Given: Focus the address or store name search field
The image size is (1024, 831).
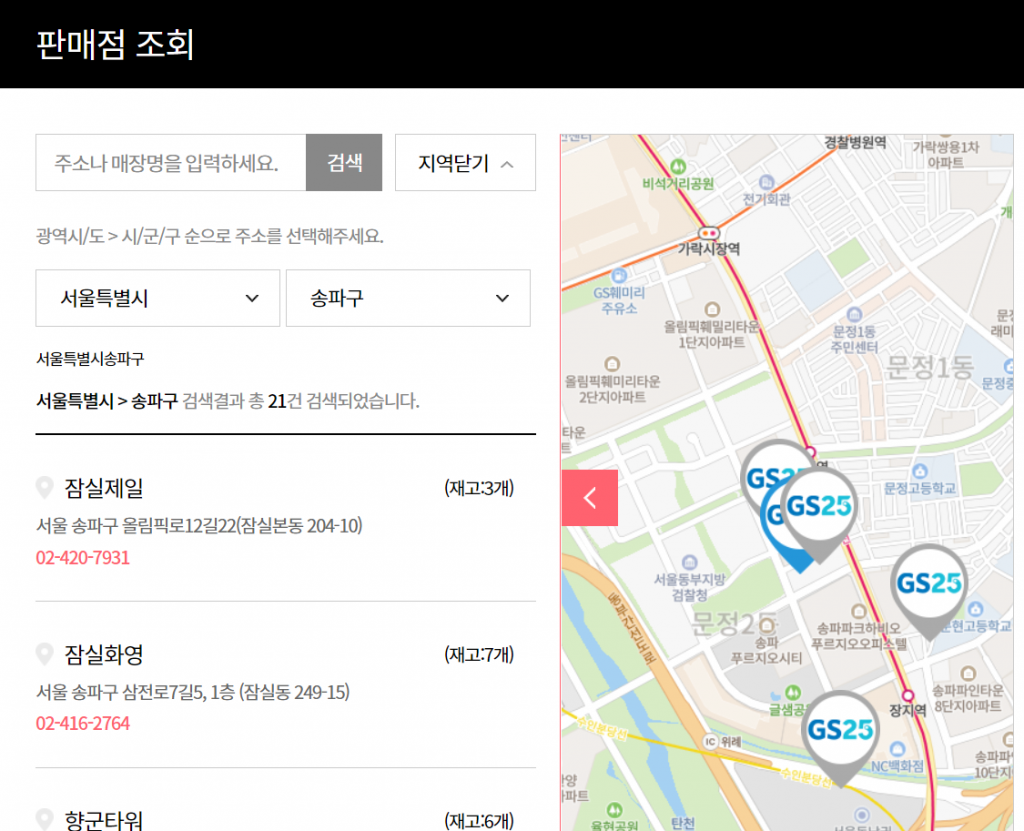Looking at the screenshot, I should [171, 163].
